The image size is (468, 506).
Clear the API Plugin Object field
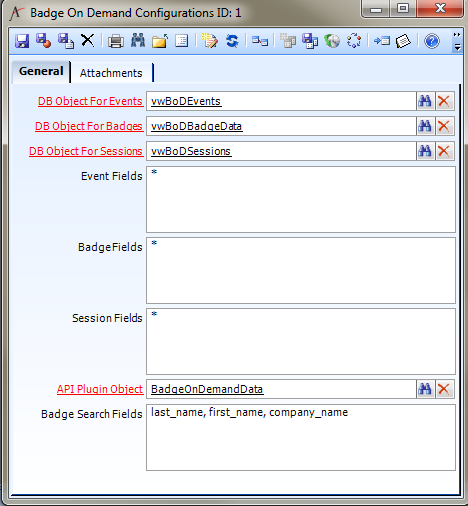click(444, 389)
